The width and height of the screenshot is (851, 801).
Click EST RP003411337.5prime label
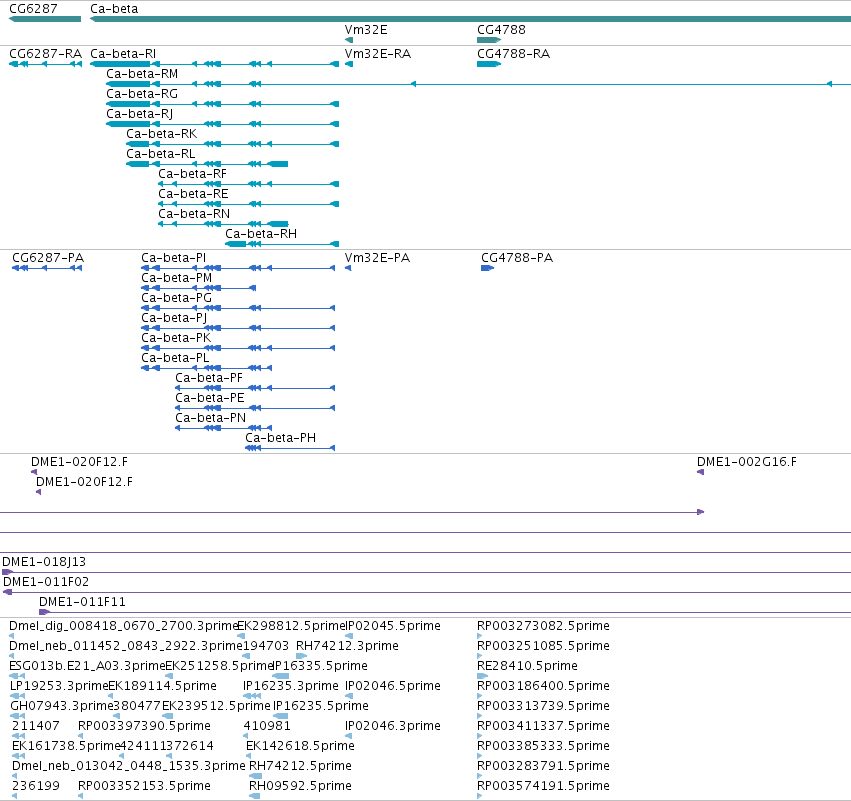543,726
